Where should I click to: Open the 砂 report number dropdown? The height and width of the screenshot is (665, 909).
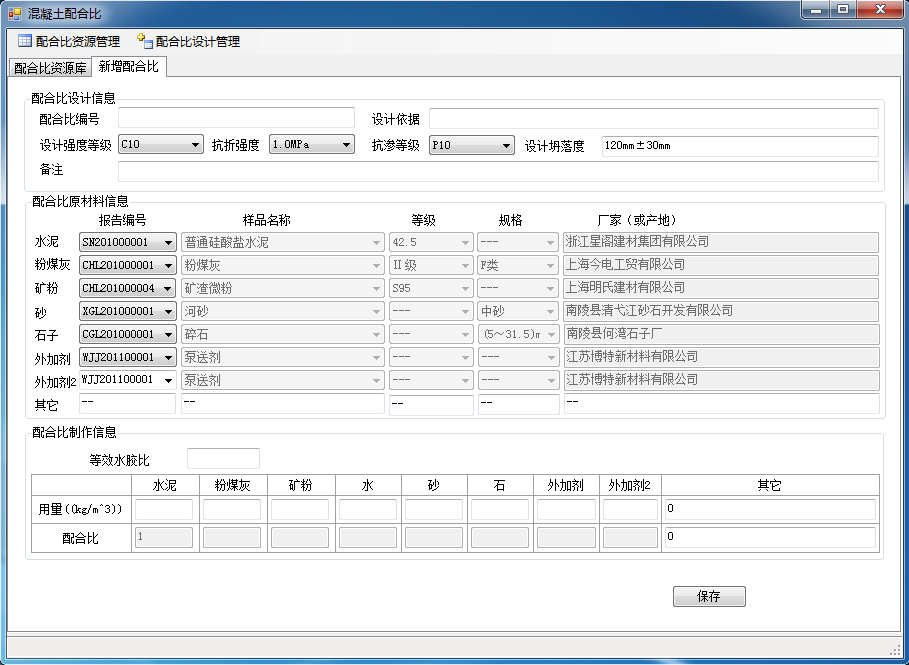point(167,311)
